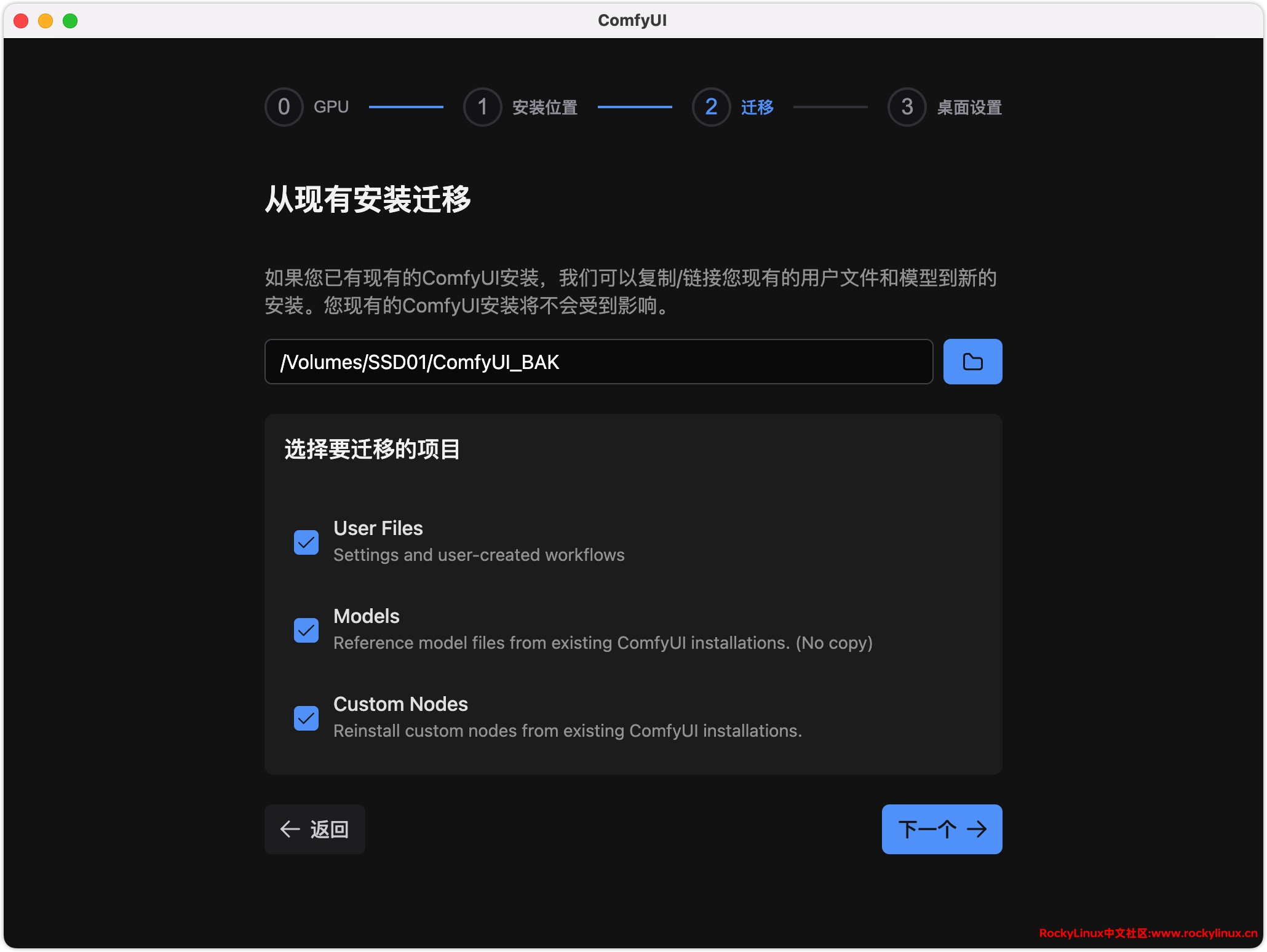Uncheck the User Files checkbox
Screen dimensions: 1267x952
point(306,542)
